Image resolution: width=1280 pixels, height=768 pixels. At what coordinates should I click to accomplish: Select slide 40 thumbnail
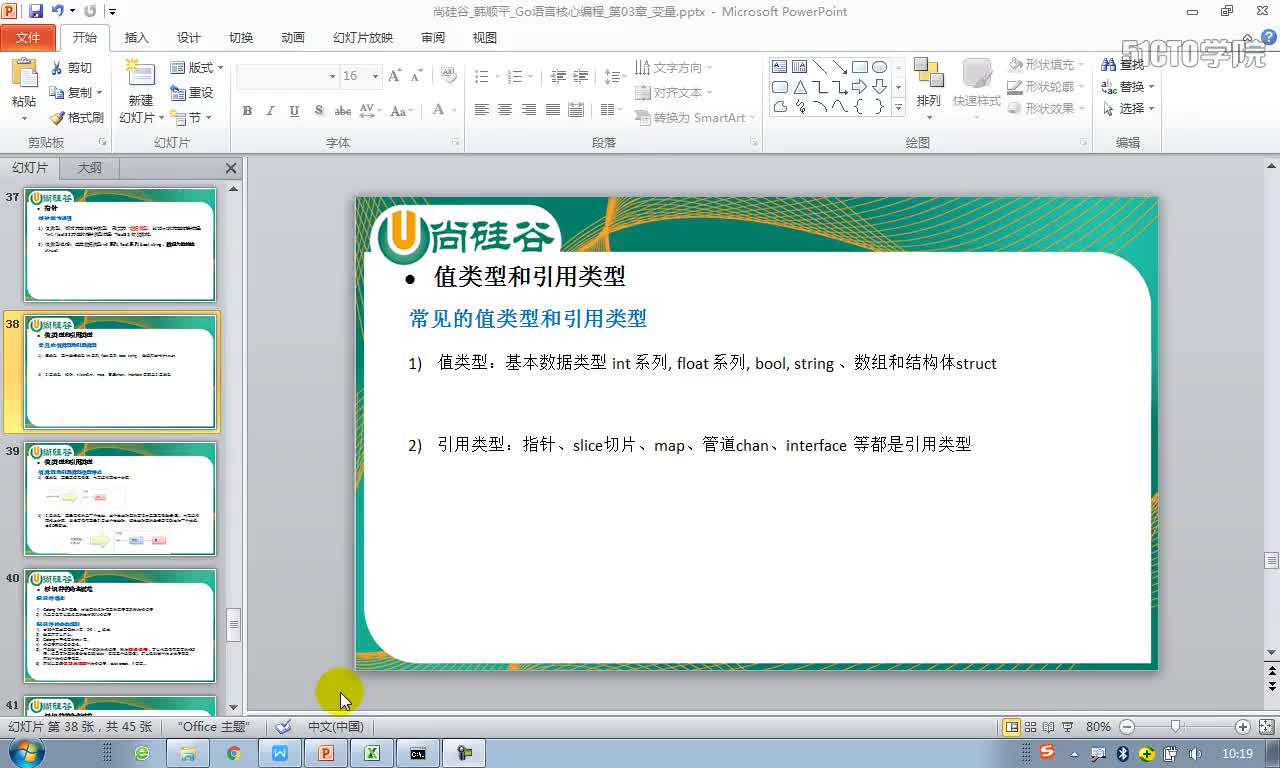tap(120, 625)
